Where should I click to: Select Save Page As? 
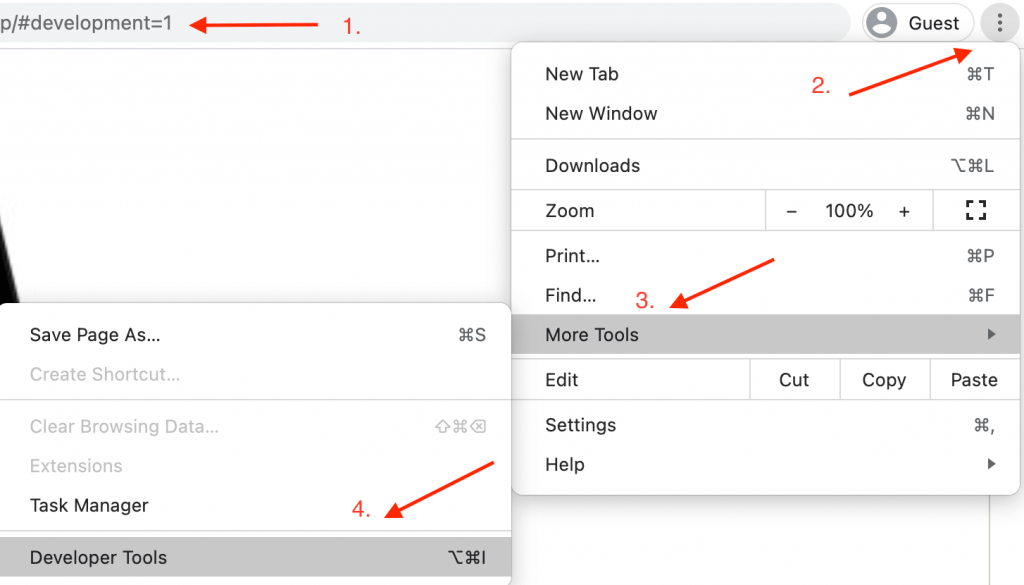click(95, 334)
